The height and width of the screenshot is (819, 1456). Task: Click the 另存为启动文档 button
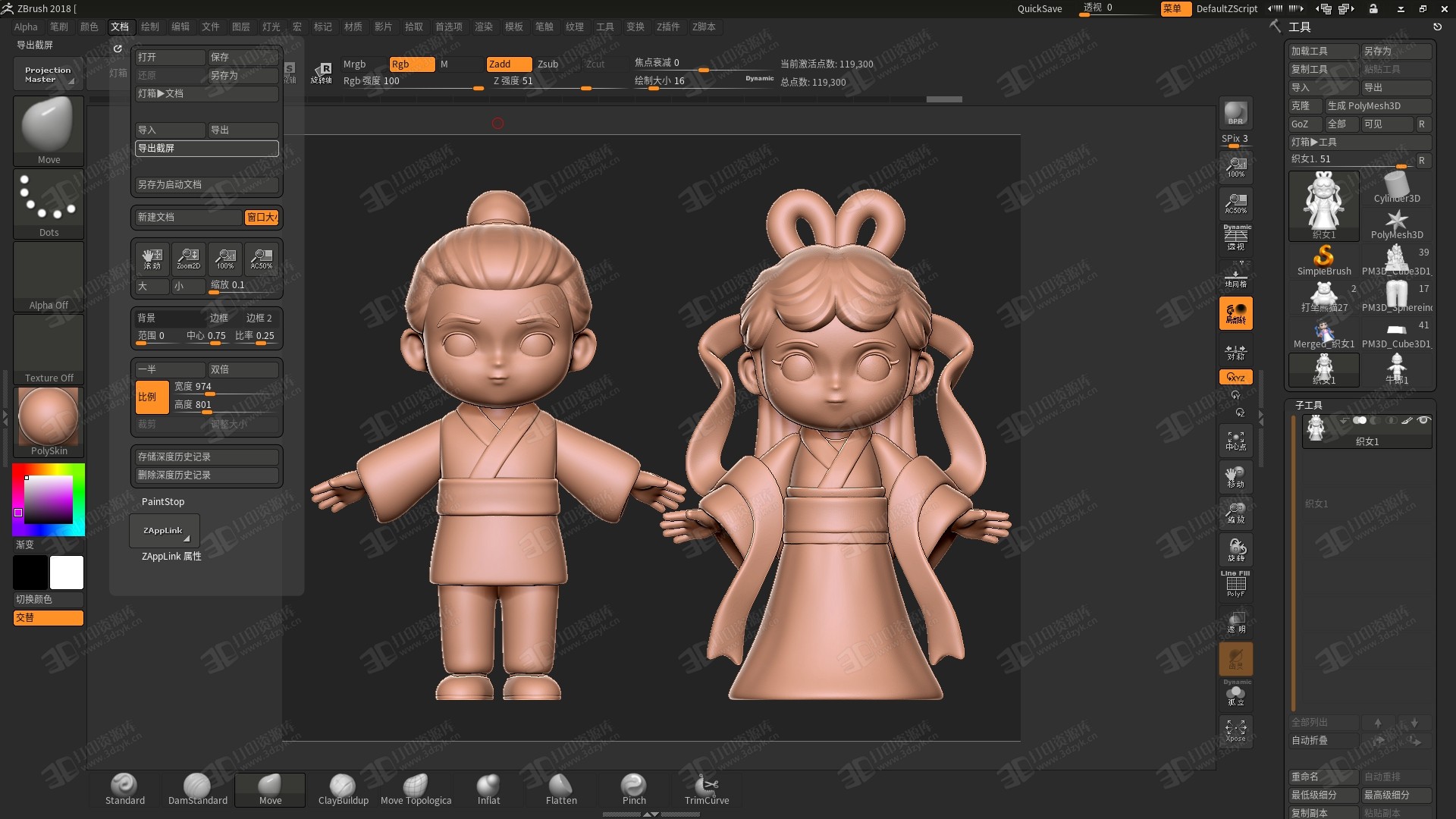[206, 184]
